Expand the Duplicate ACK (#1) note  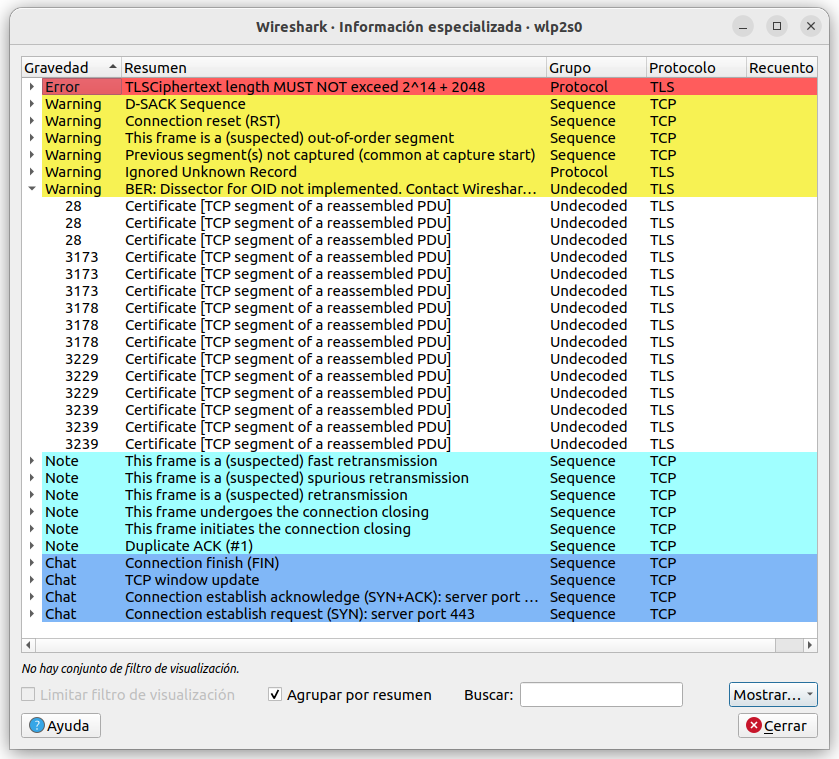pyautogui.click(x=32, y=546)
